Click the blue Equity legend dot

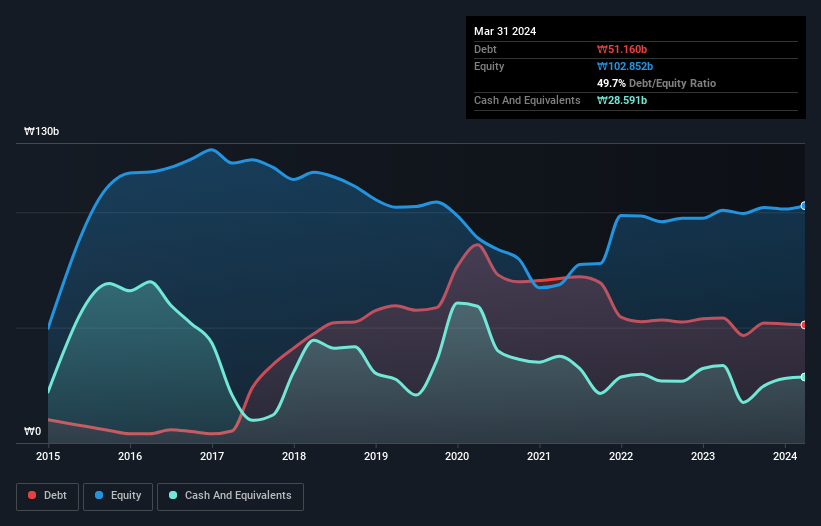click(99, 495)
